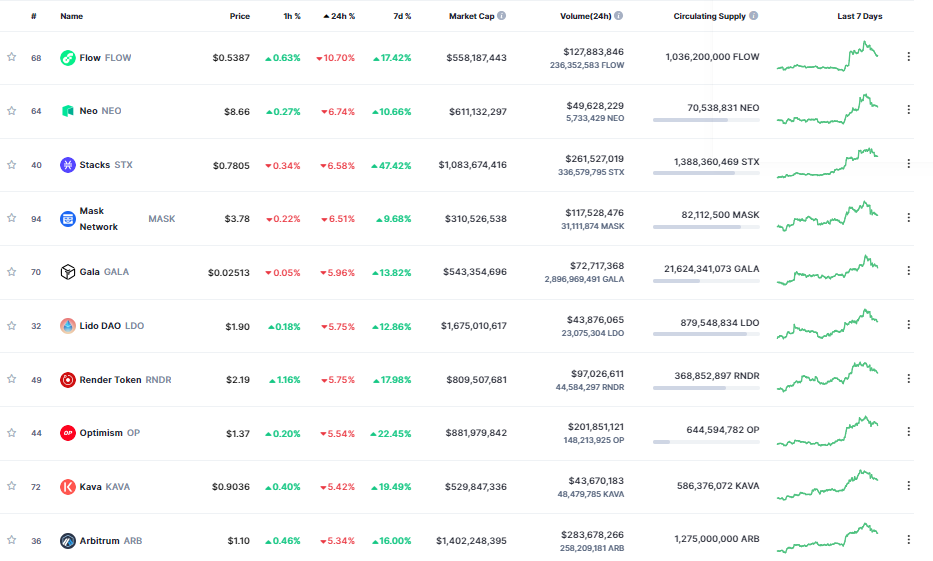Star Optimism for the watchlist
The image size is (933, 561).
tap(11, 432)
